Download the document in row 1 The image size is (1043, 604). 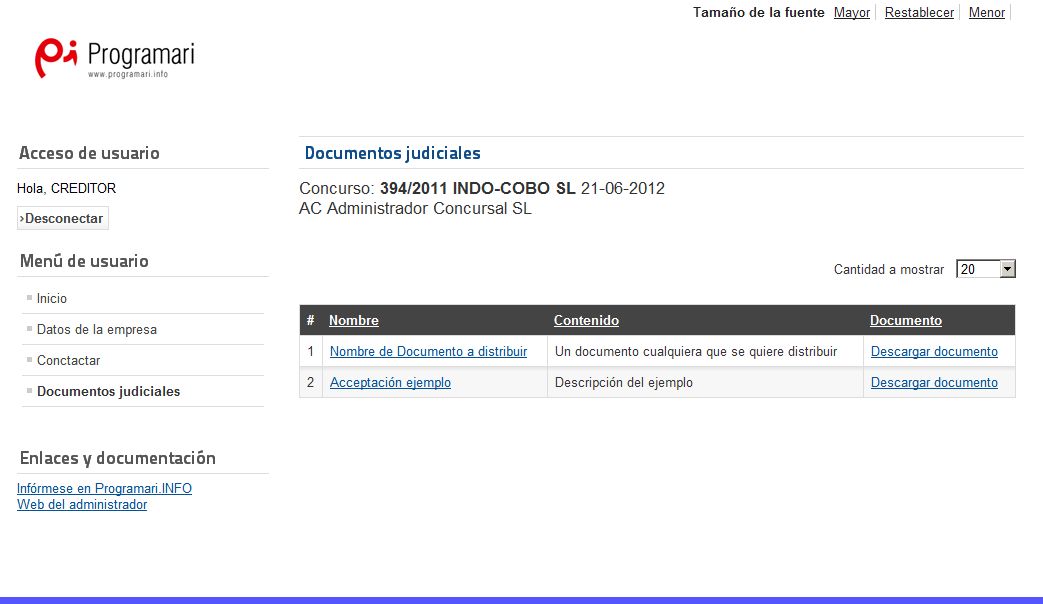934,351
